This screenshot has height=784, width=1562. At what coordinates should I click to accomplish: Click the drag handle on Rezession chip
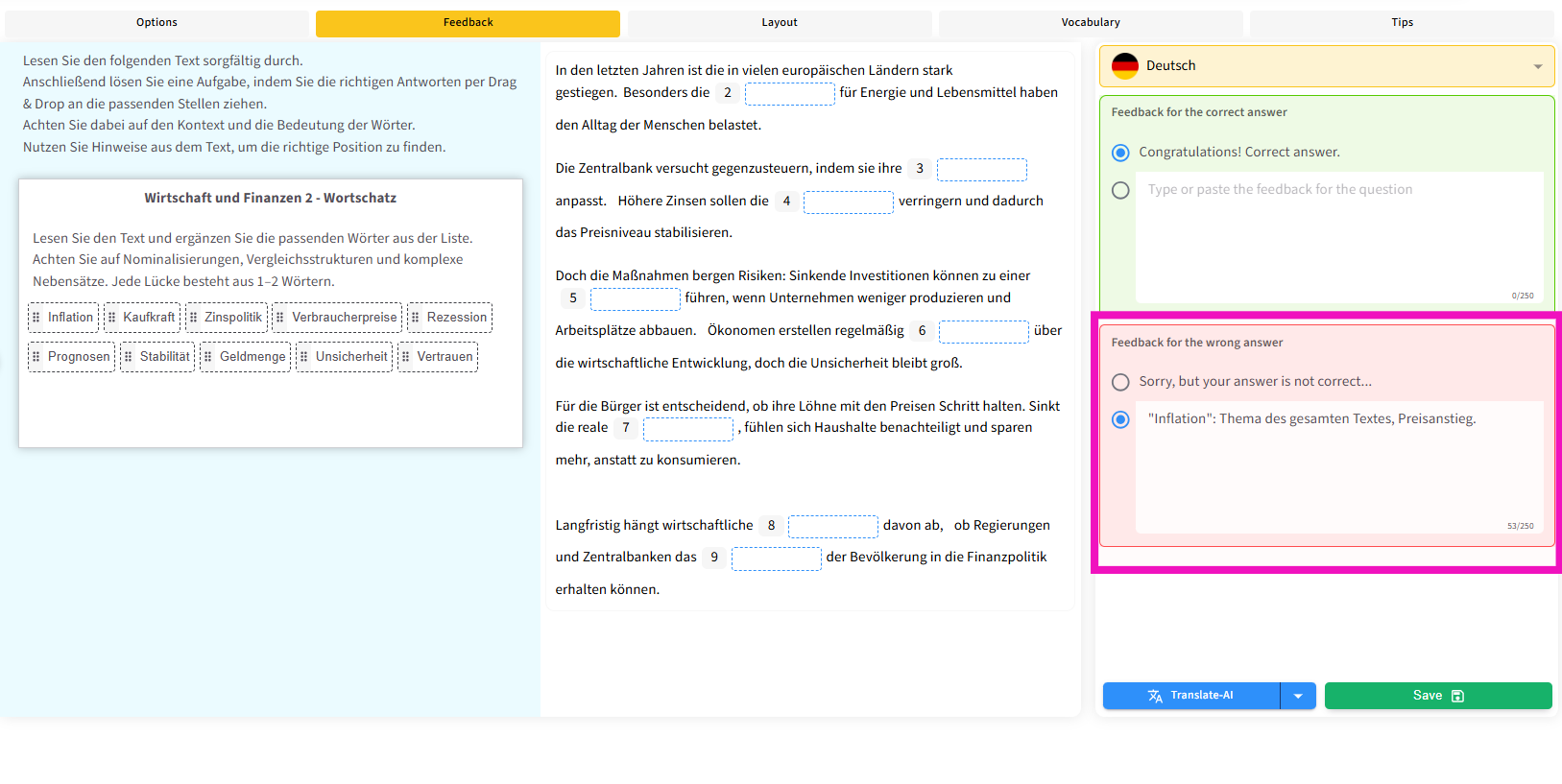pos(416,318)
